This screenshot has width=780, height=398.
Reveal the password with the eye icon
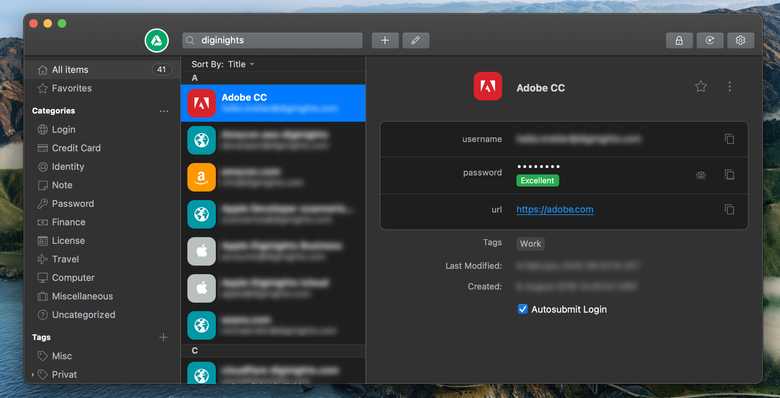701,175
